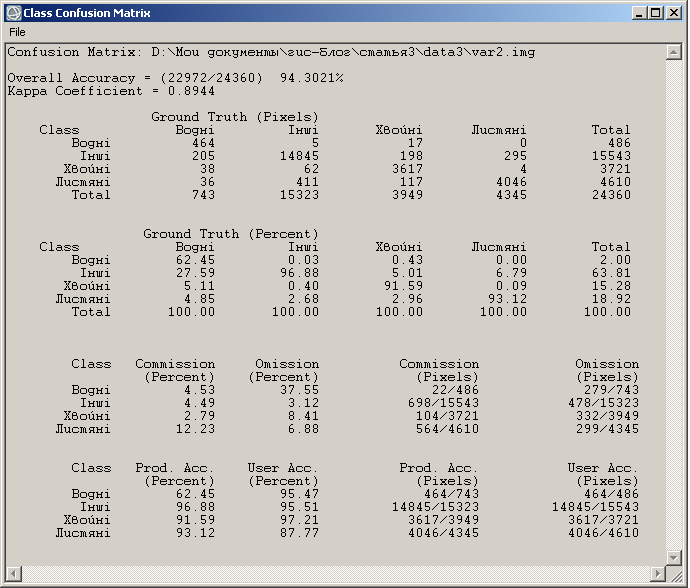This screenshot has height=588, width=690.
Task: Close the Class Confusion Matrix window
Action: pyautogui.click(x=674, y=12)
